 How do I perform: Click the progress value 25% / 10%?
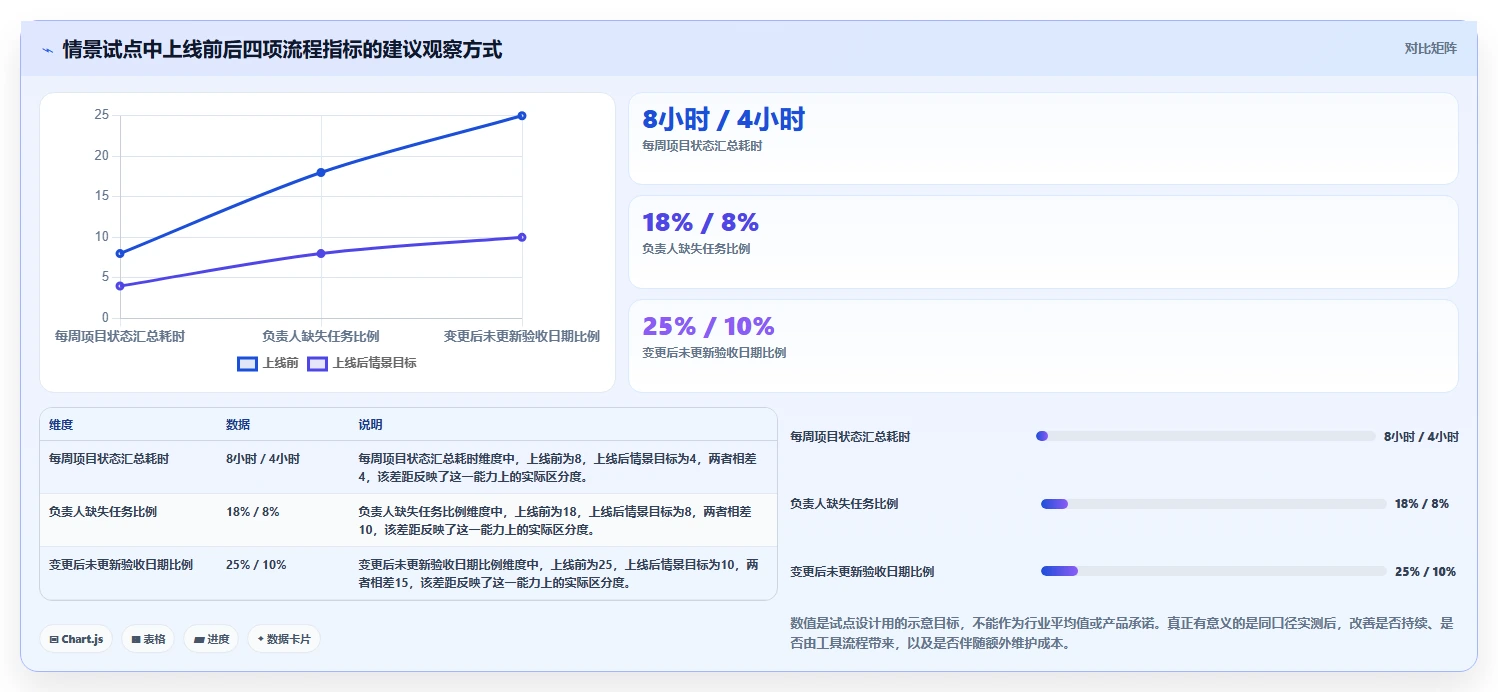coord(1425,572)
